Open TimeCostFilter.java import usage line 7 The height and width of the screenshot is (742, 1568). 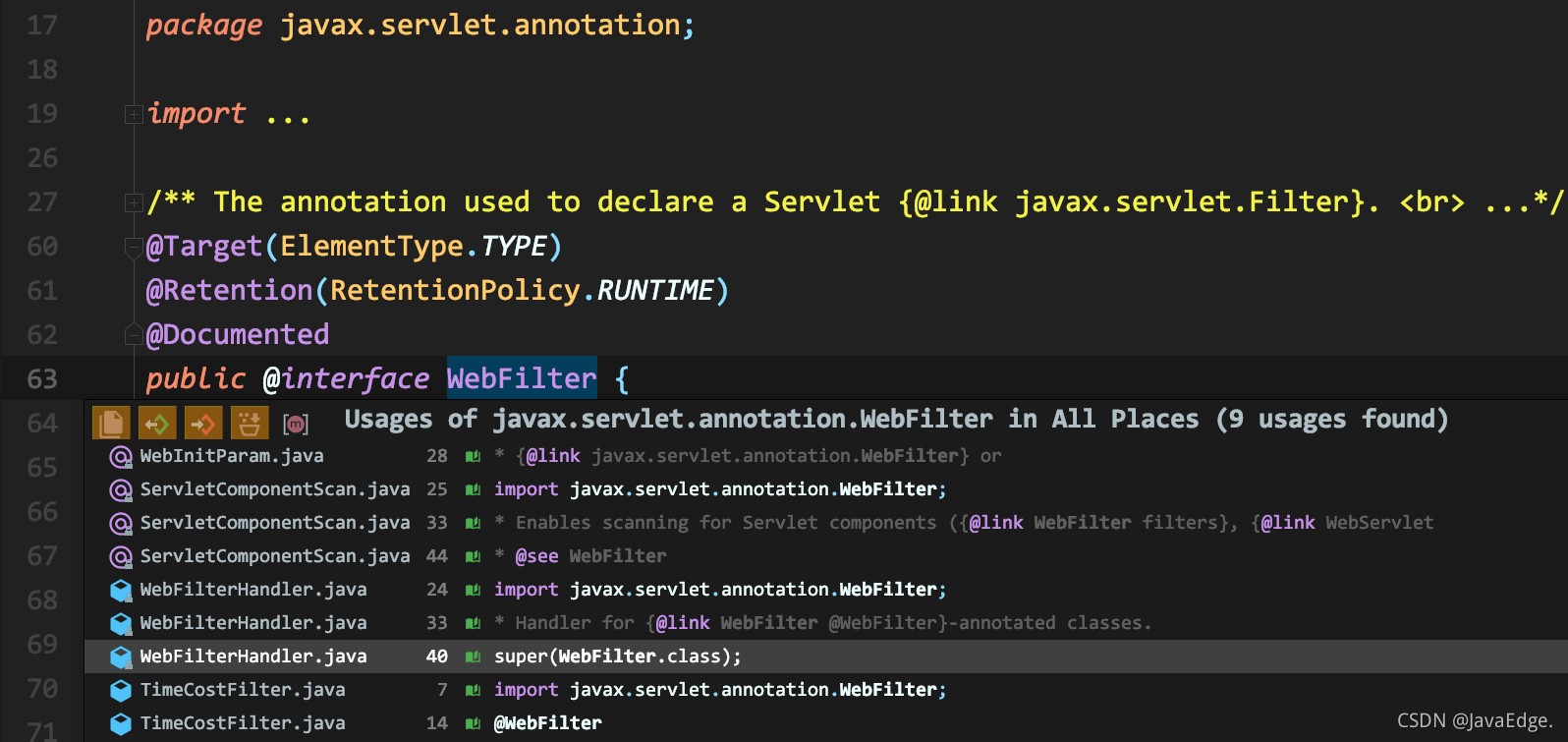[x=825, y=690]
